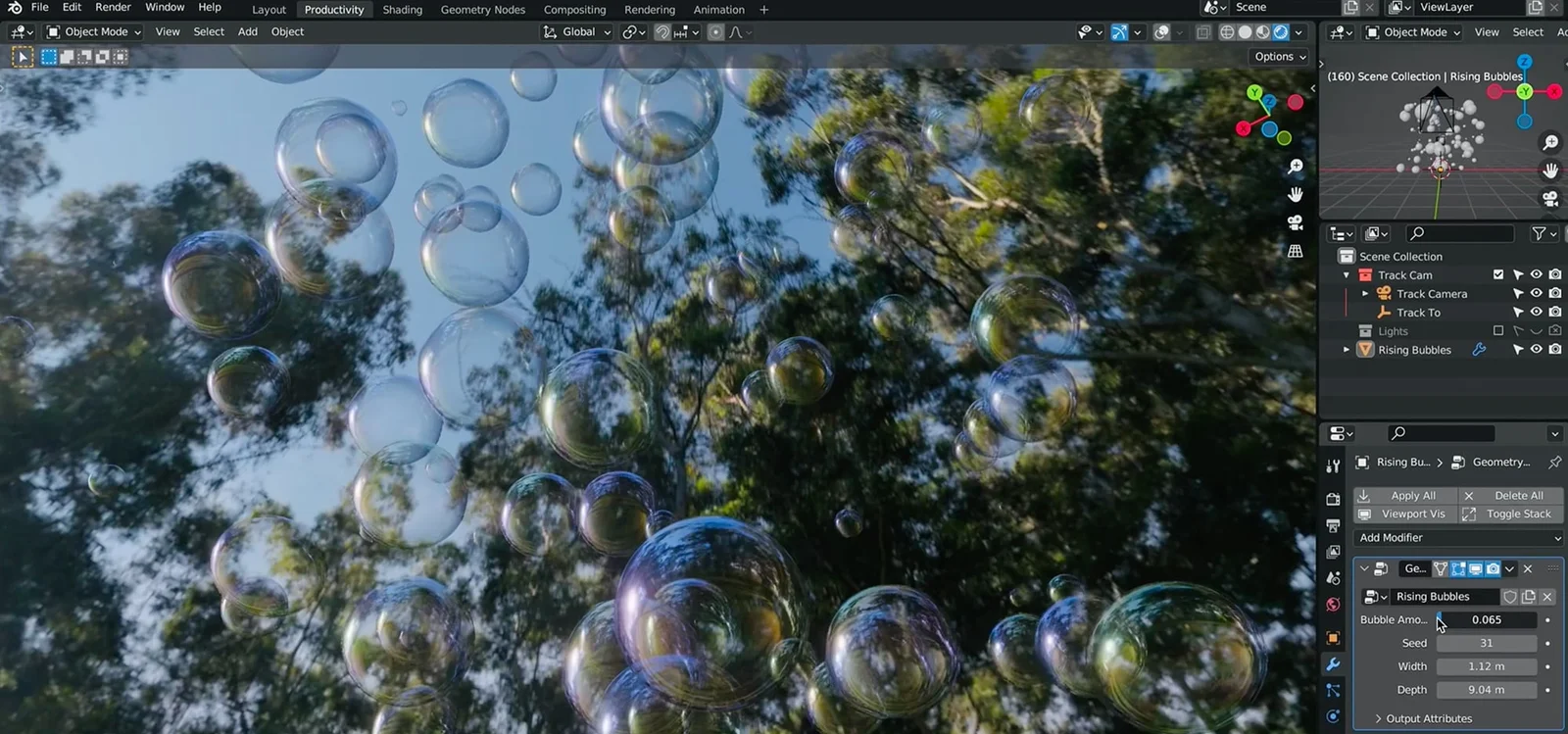This screenshot has width=1568, height=734.
Task: Unlink the Rising Bubbles node group
Action: (x=1547, y=597)
